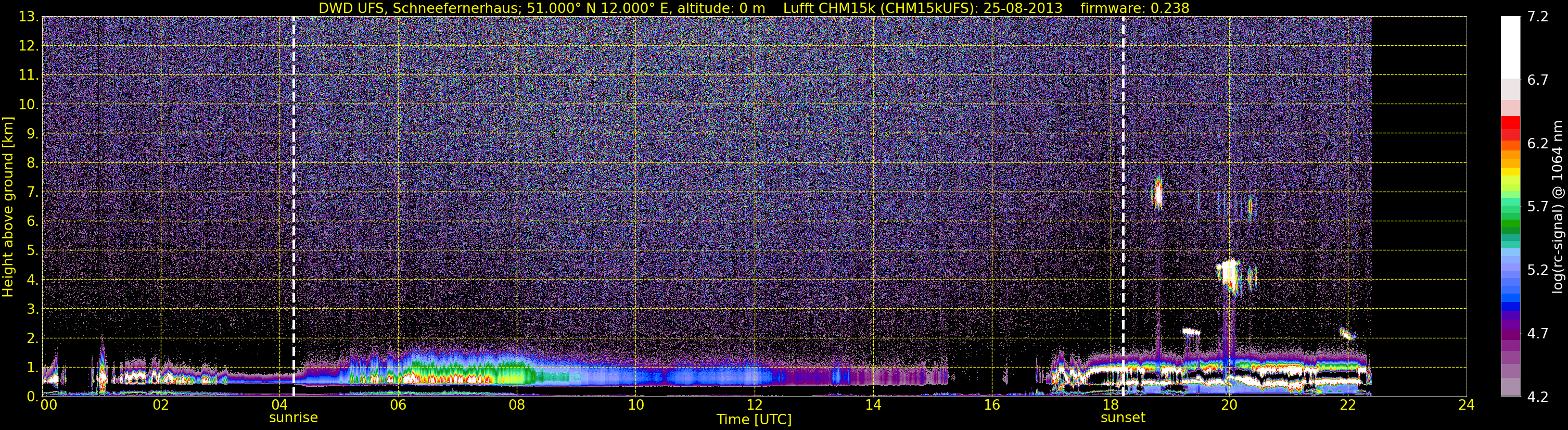Click the height axis tick "13."
The image size is (1568, 430).
(x=29, y=17)
